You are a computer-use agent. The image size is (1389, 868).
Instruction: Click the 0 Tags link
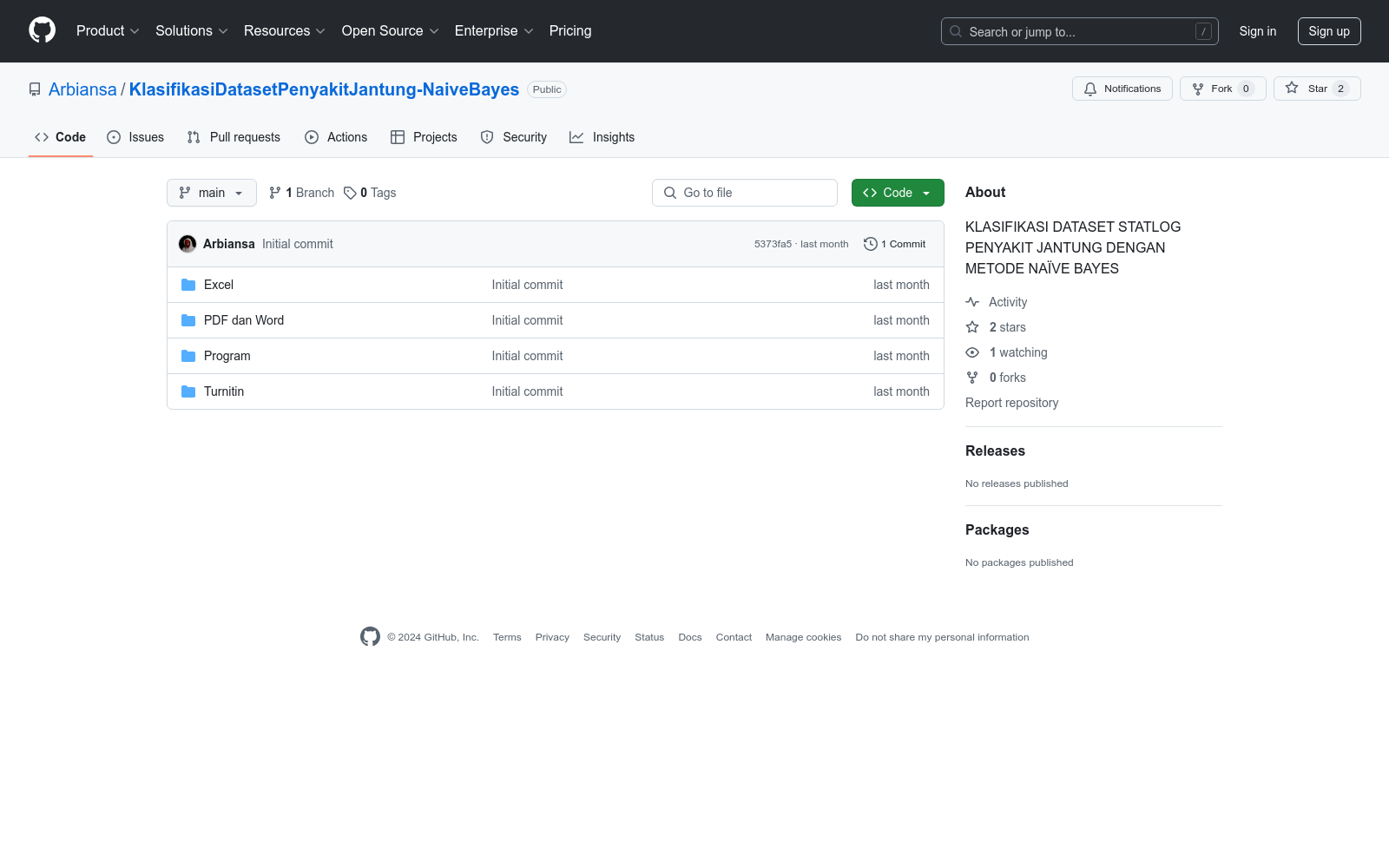pyautogui.click(x=370, y=193)
